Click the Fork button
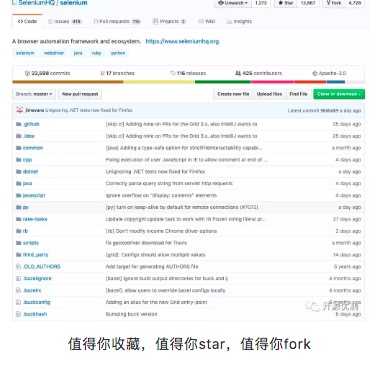Screen dimensions: 377x370 (334, 3)
